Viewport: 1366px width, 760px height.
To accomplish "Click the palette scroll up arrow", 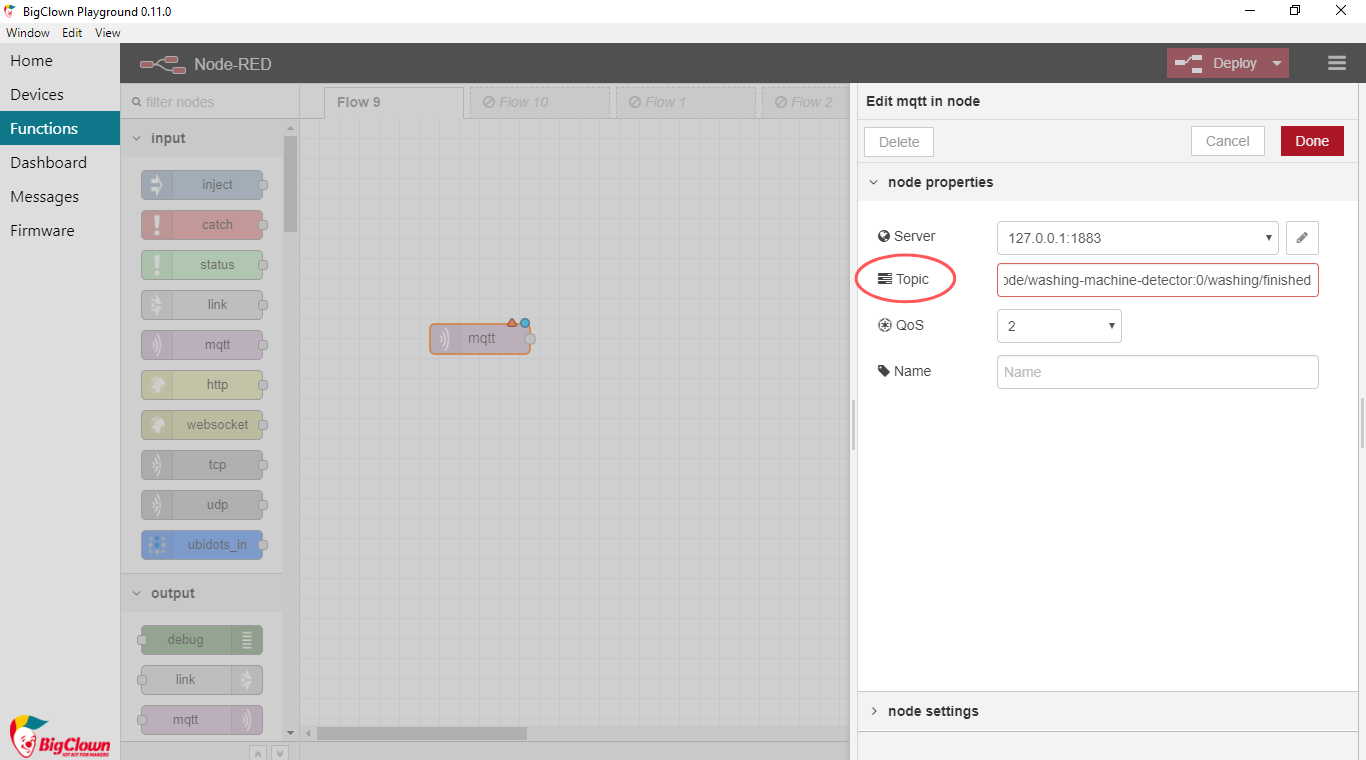I will [x=291, y=128].
